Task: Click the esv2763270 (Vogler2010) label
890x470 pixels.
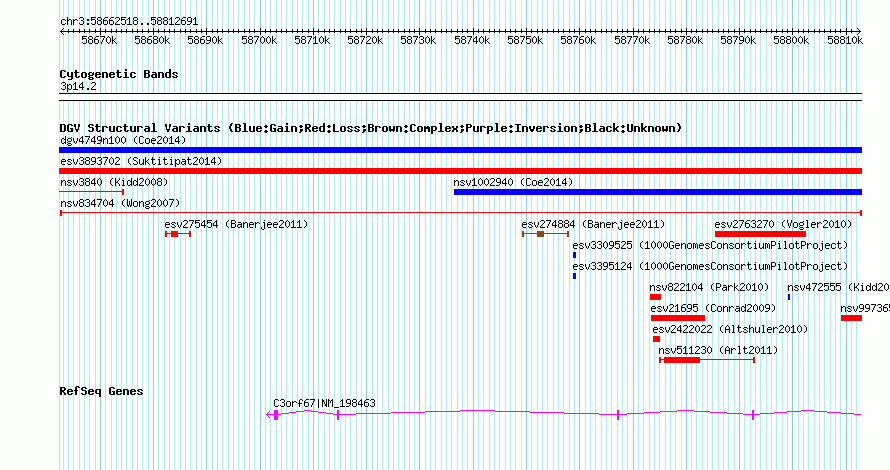Action: 783,224
